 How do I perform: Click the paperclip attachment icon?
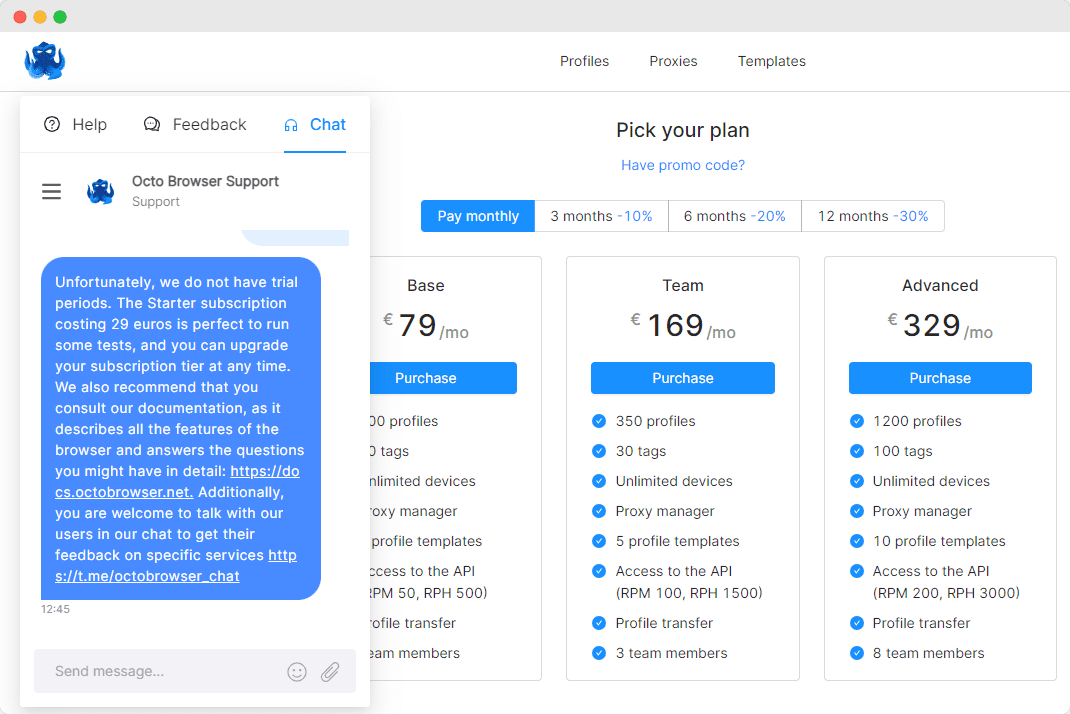coord(330,672)
